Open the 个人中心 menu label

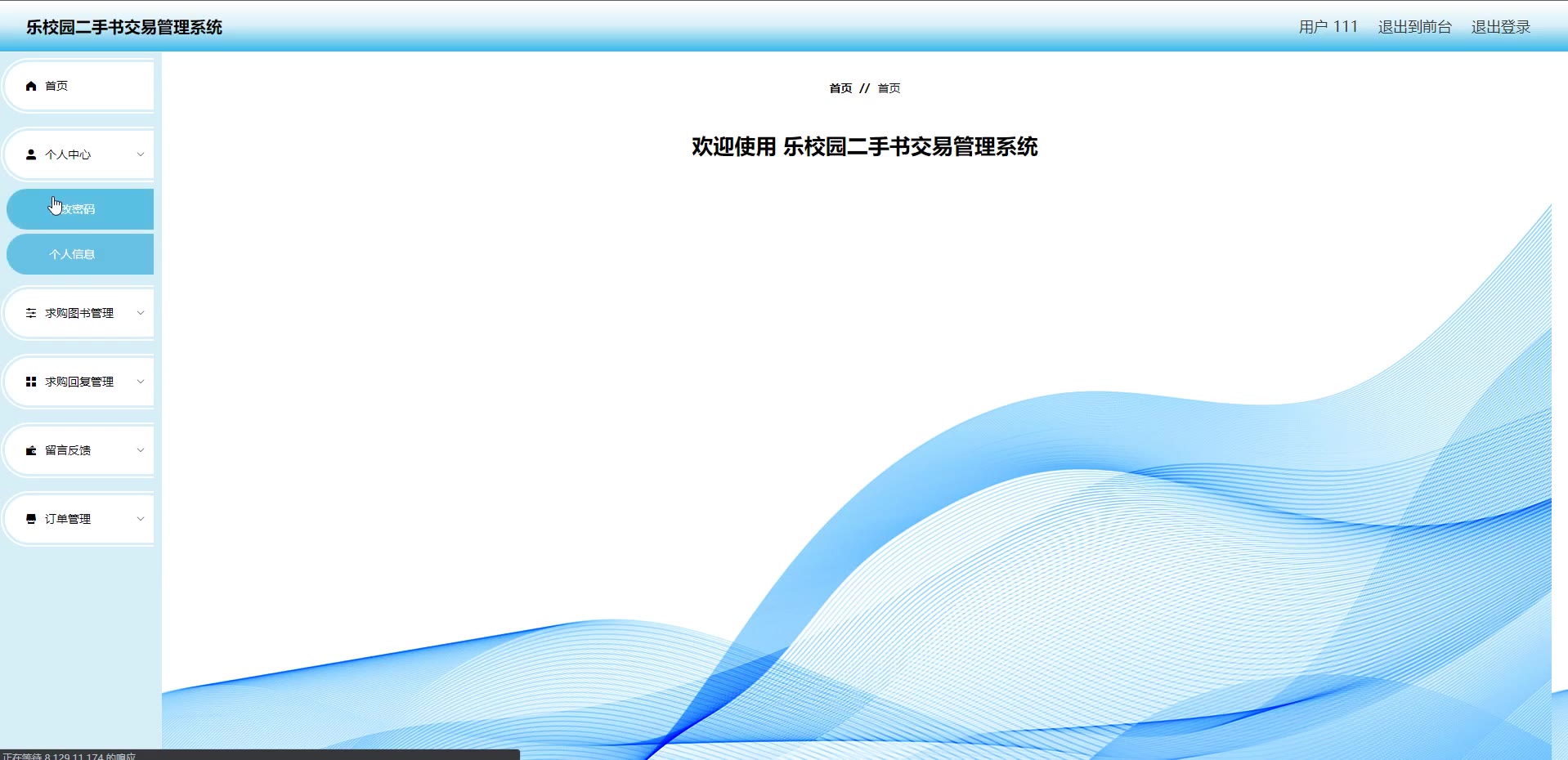click(68, 154)
